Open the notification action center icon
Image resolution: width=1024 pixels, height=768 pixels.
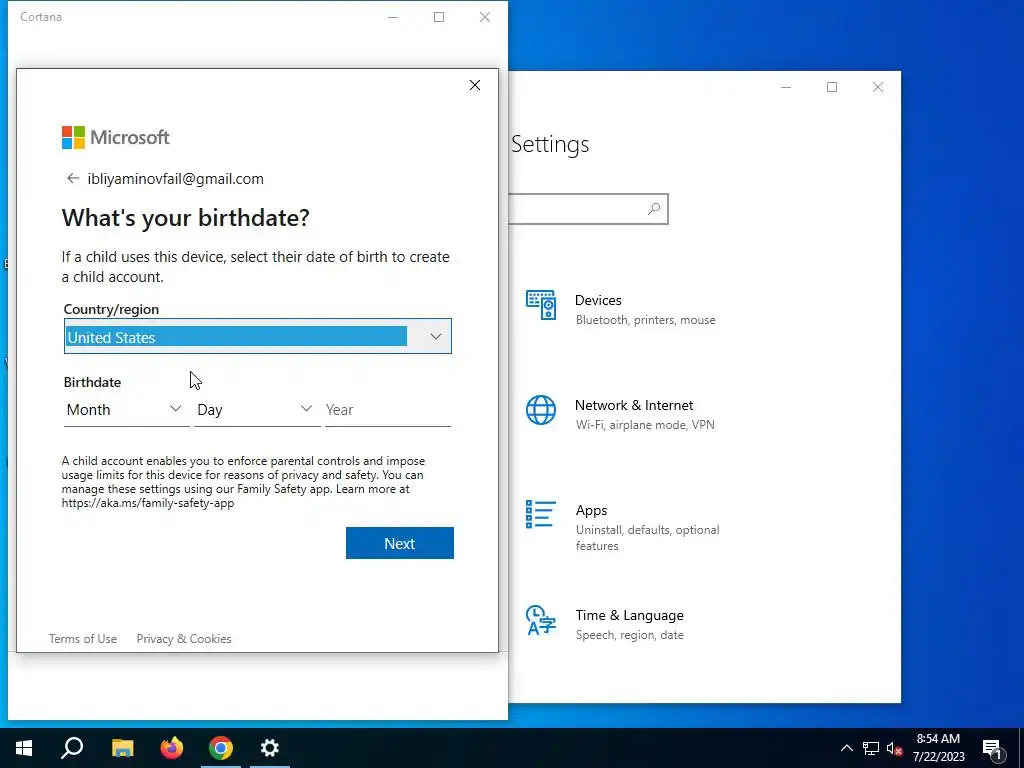(x=992, y=749)
